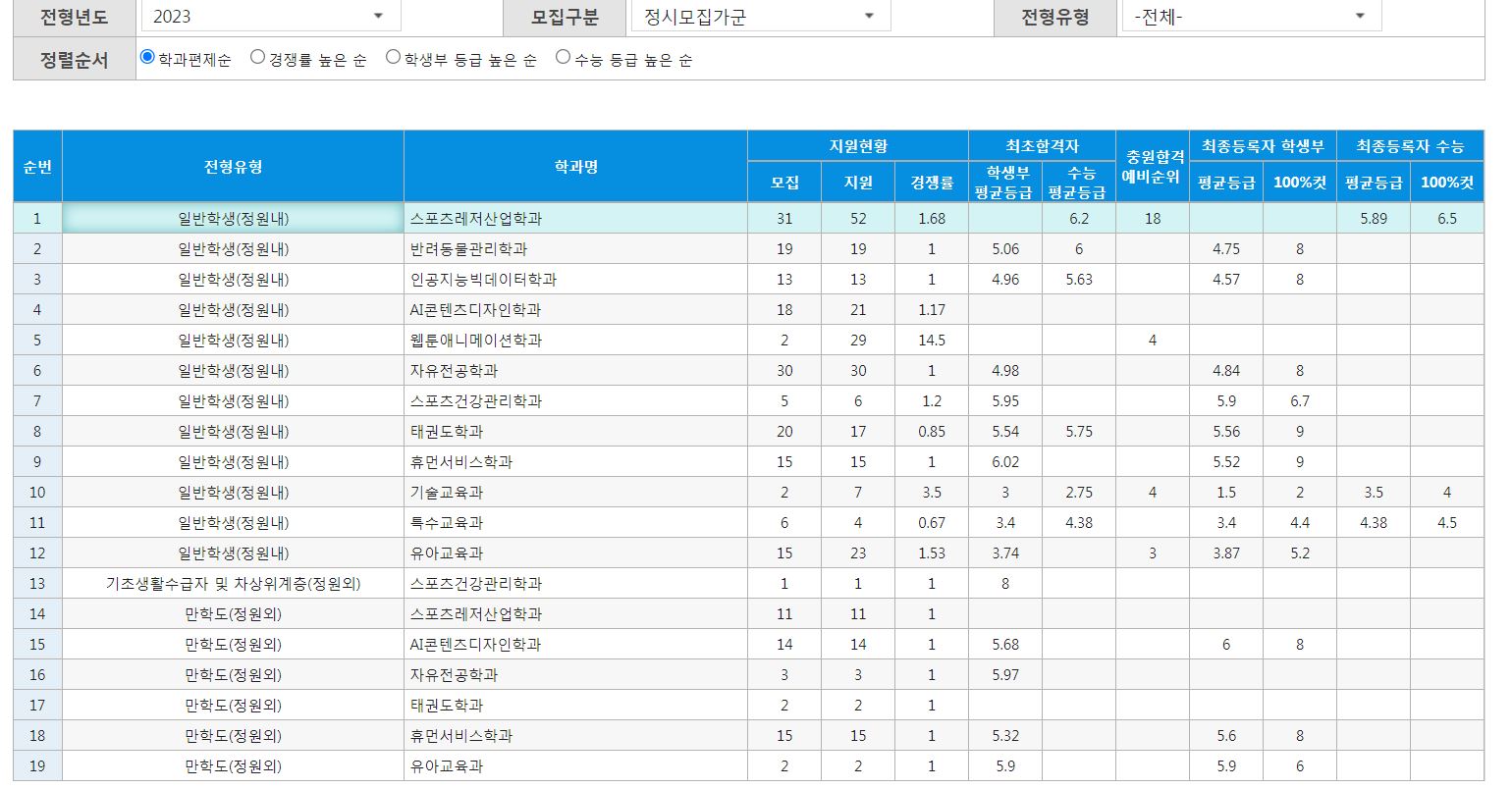
Task: Click the 0.67 competition rate value
Action: point(932,522)
